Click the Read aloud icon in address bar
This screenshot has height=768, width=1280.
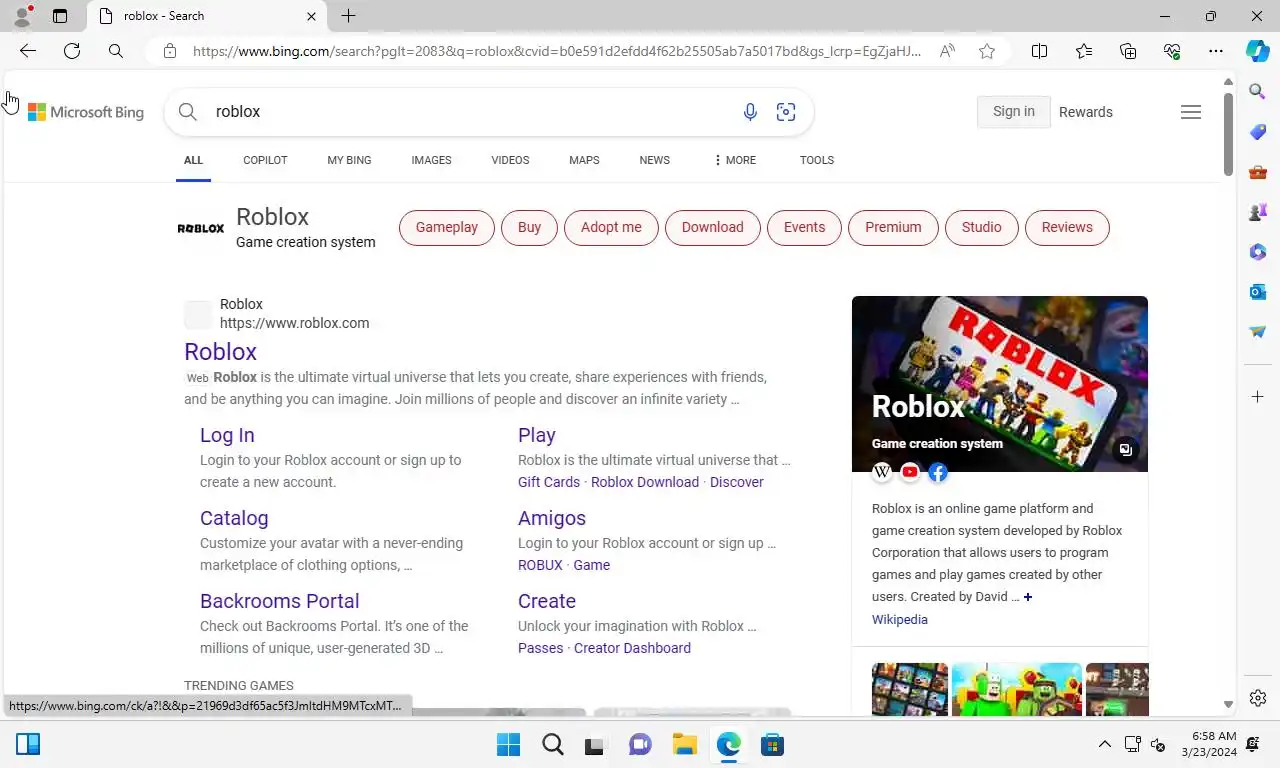947,51
